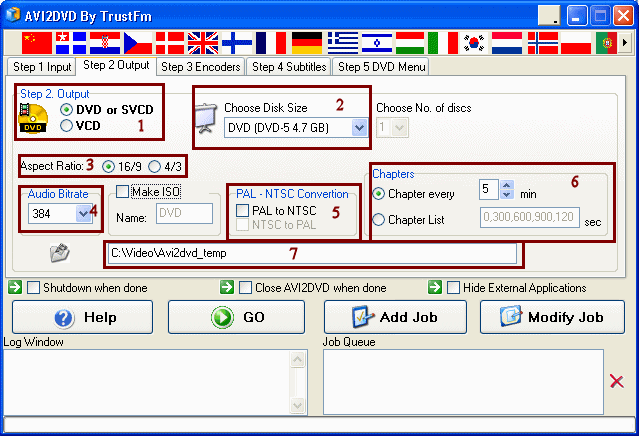Click the Chapter List seconds field
The height and width of the screenshot is (436, 639).
pyautogui.click(x=529, y=217)
